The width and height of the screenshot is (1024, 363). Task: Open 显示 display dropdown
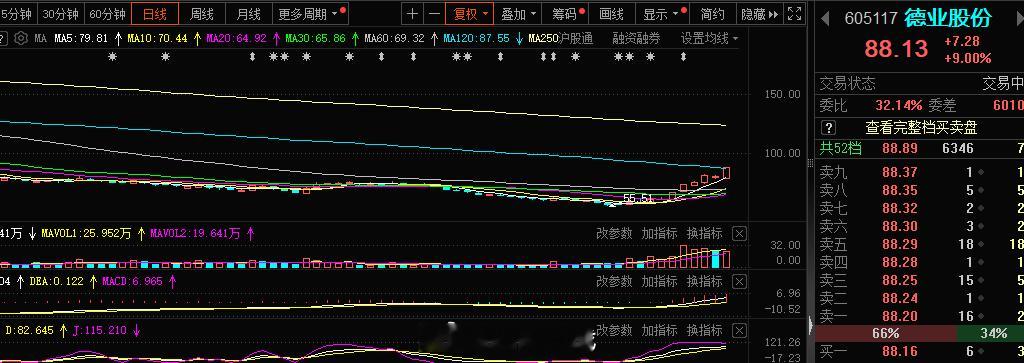point(661,14)
